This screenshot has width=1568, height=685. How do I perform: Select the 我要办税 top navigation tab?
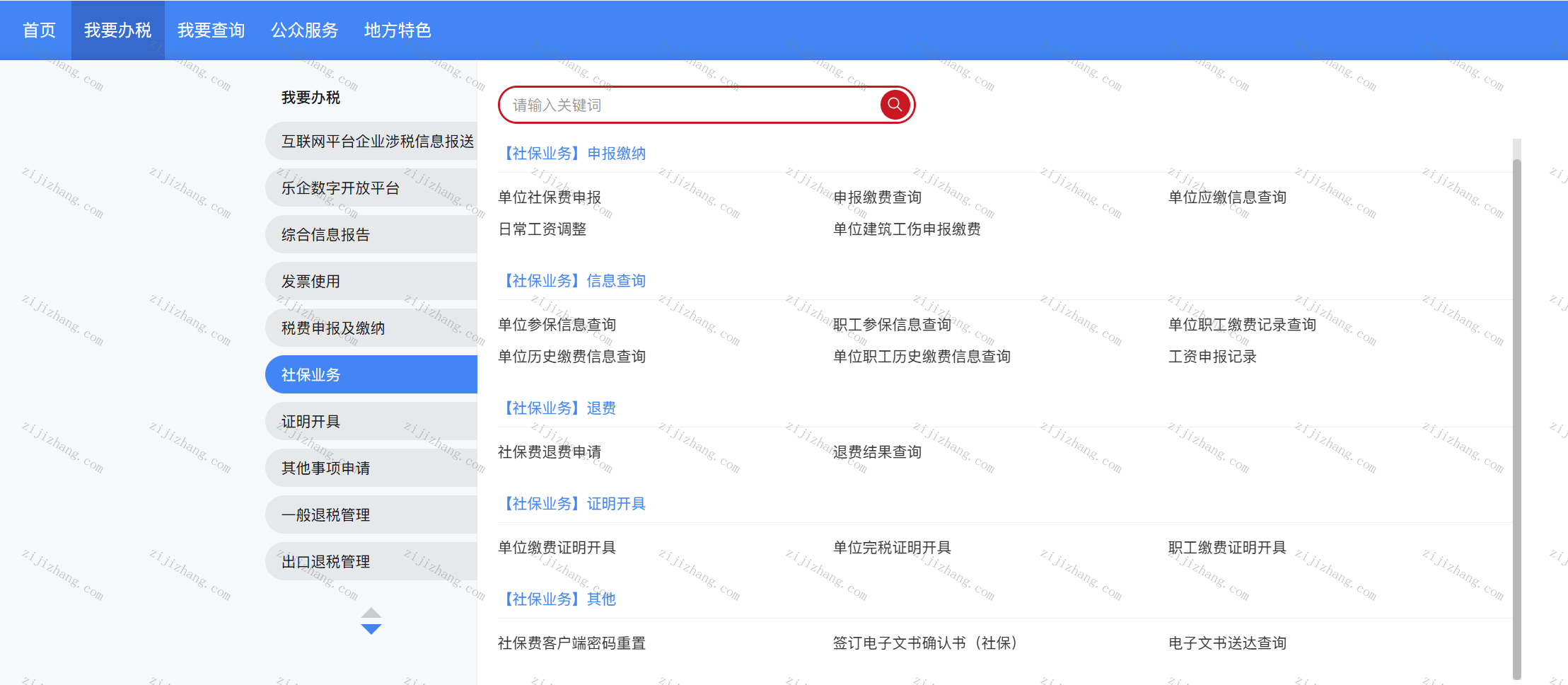click(x=117, y=30)
